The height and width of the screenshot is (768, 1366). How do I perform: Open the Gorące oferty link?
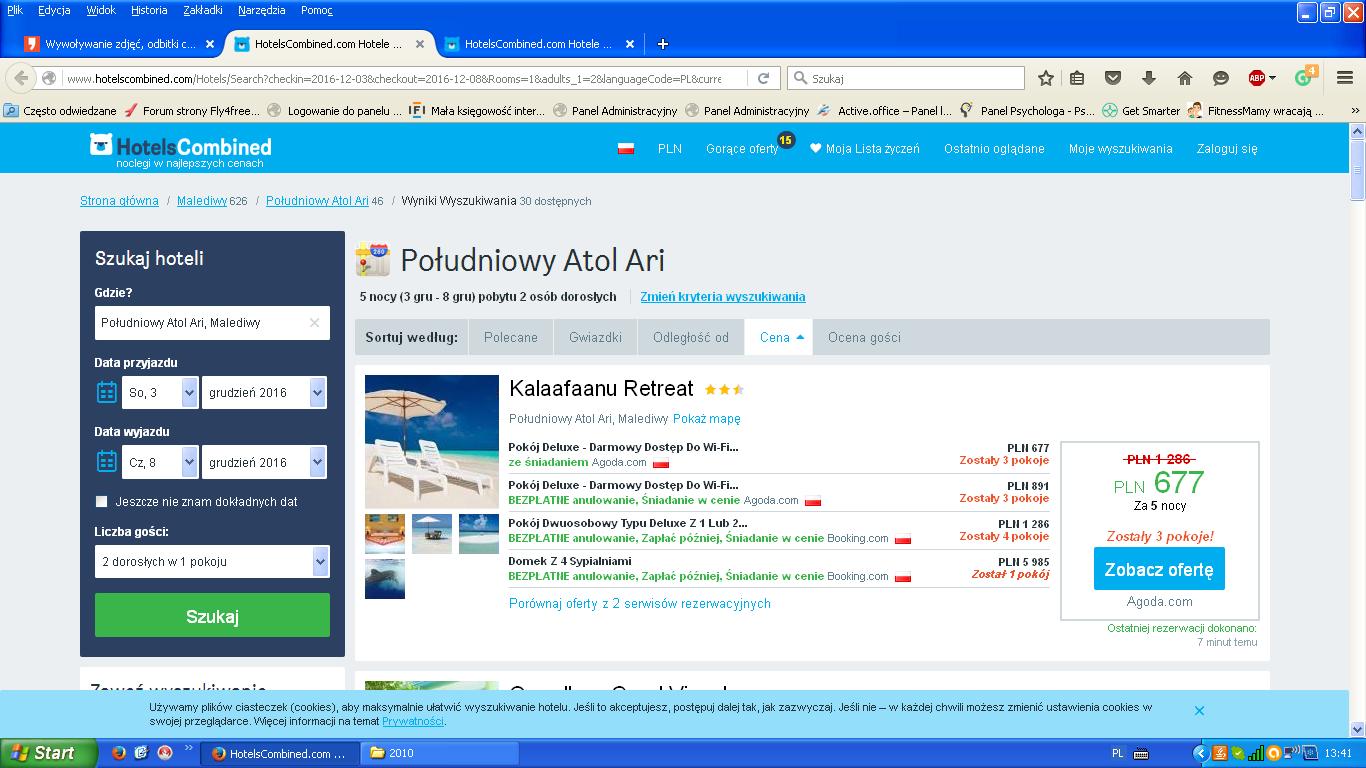pyautogui.click(x=742, y=148)
